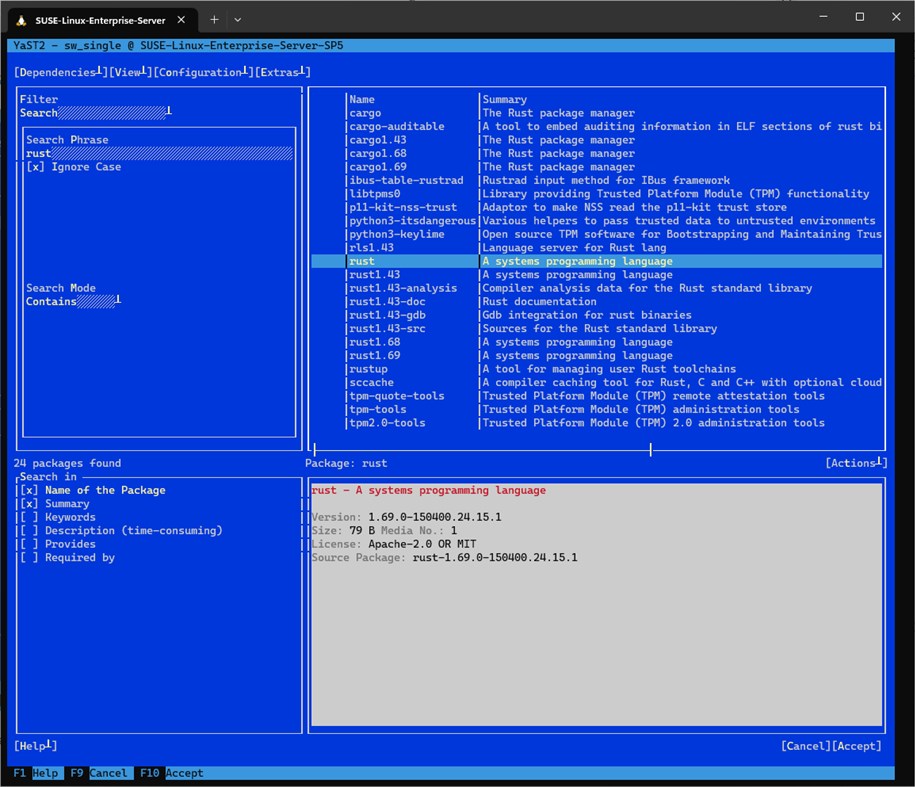Viewport: 915px width, 787px height.
Task: Open the Search Mode Contains dropdown
Action: (72, 301)
